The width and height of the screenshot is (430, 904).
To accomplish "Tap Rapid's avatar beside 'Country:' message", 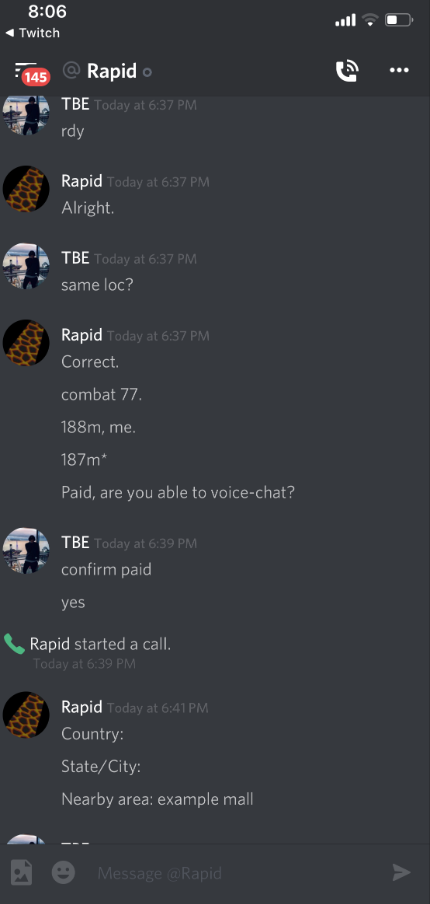I will coord(26,715).
